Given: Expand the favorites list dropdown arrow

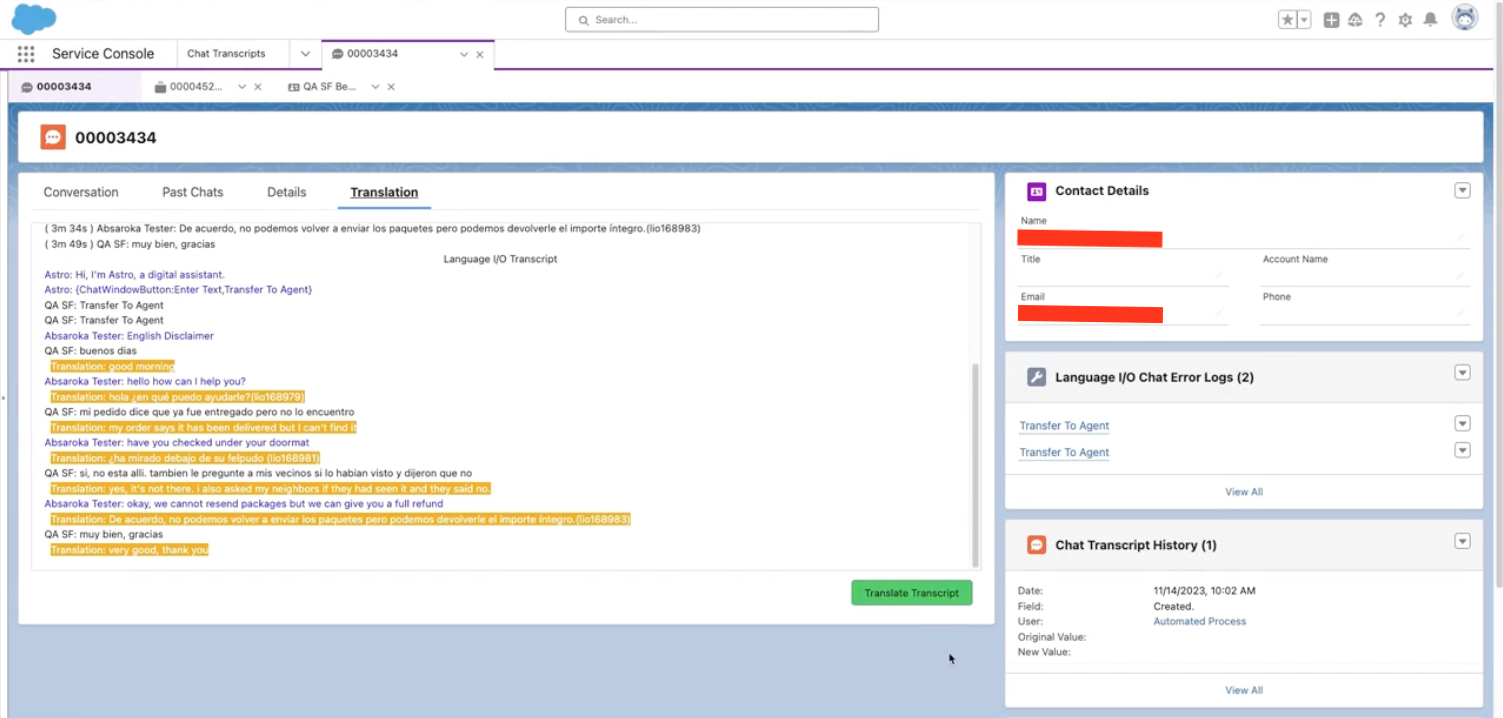Looking at the screenshot, I should tap(1304, 20).
